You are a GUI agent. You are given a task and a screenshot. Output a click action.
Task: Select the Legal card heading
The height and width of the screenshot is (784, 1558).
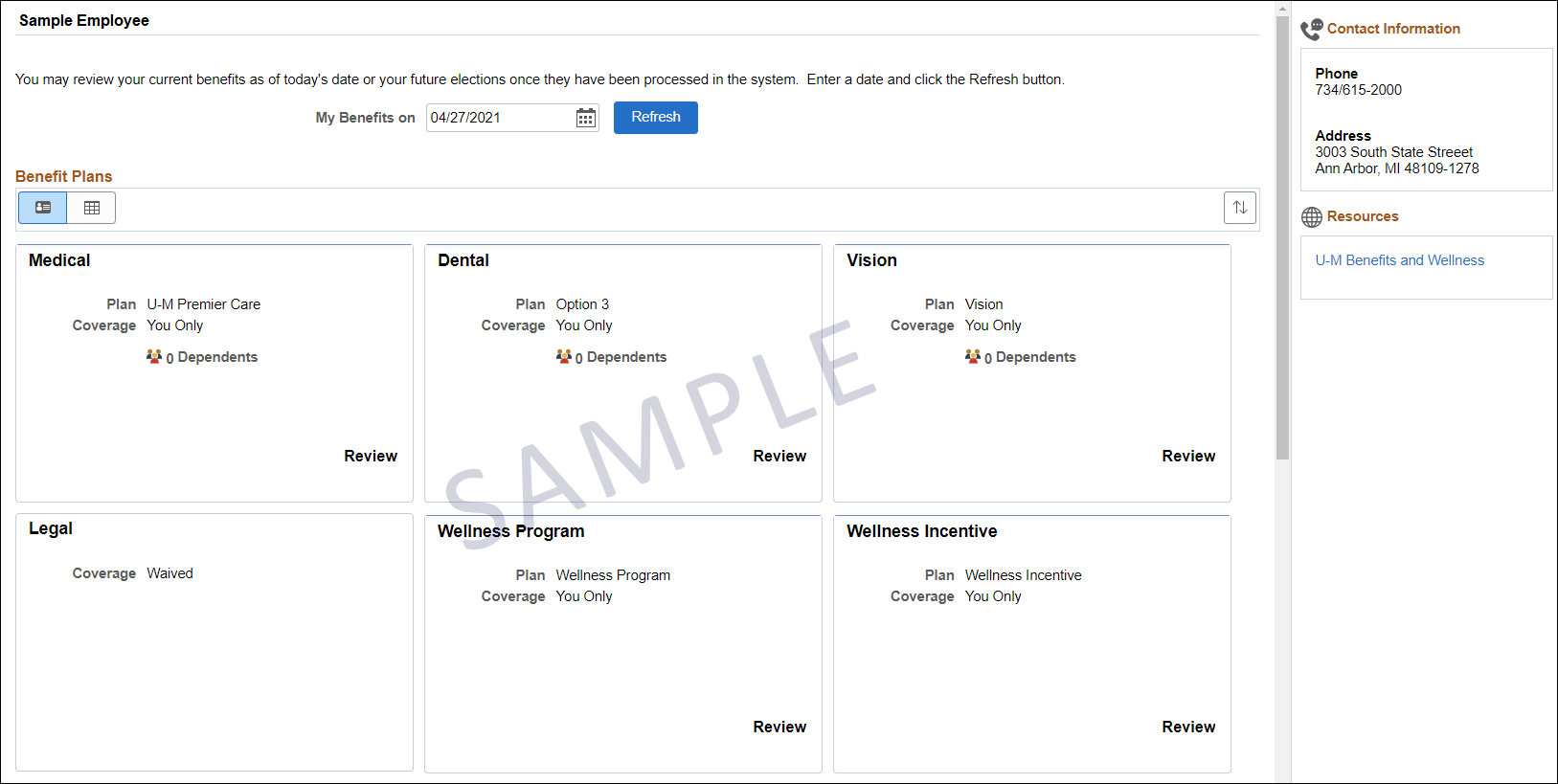tap(51, 528)
